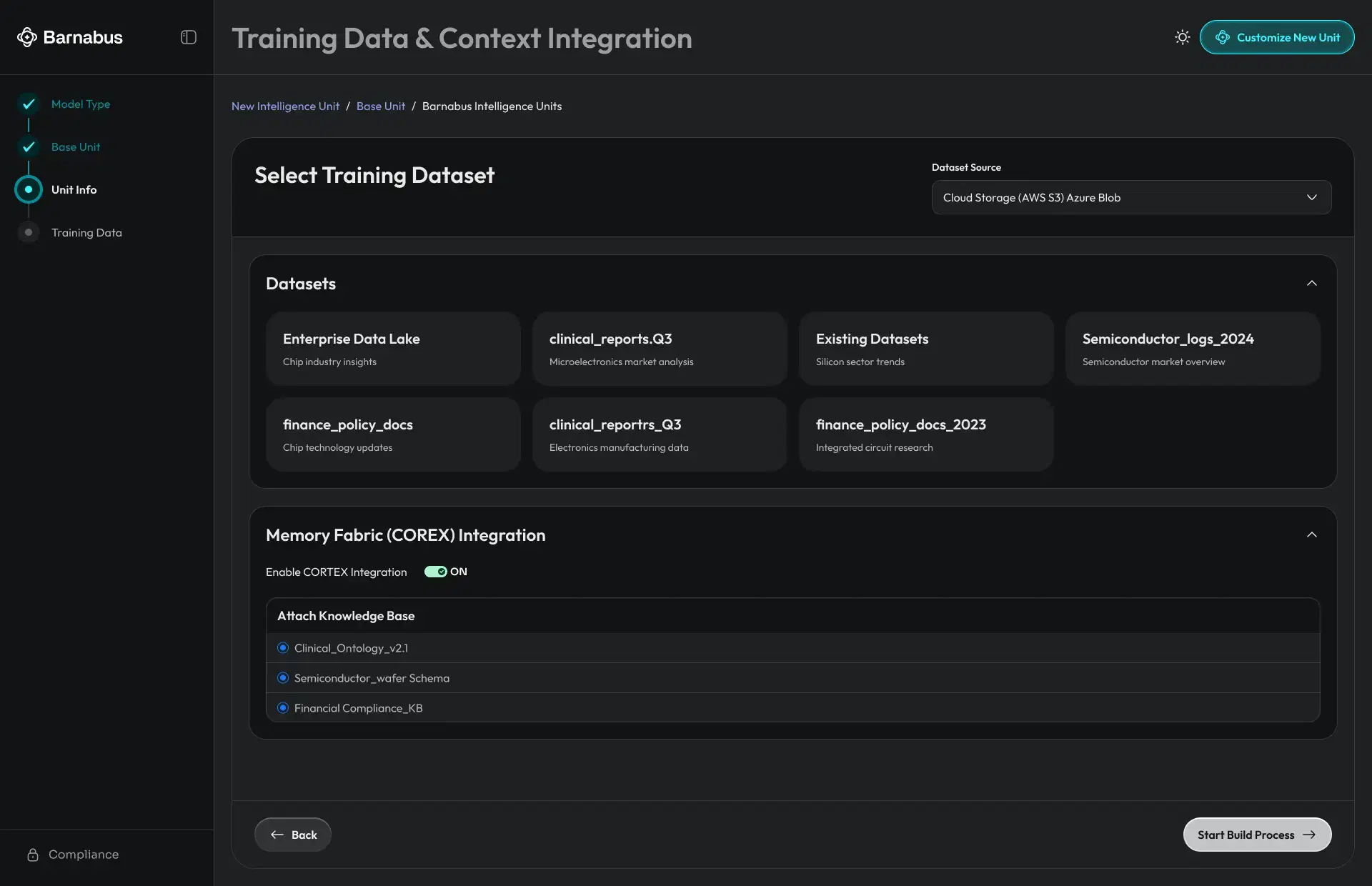Screen dimensions: 1372x886
Task: Click the Customize New Unit button
Action: [1277, 37]
